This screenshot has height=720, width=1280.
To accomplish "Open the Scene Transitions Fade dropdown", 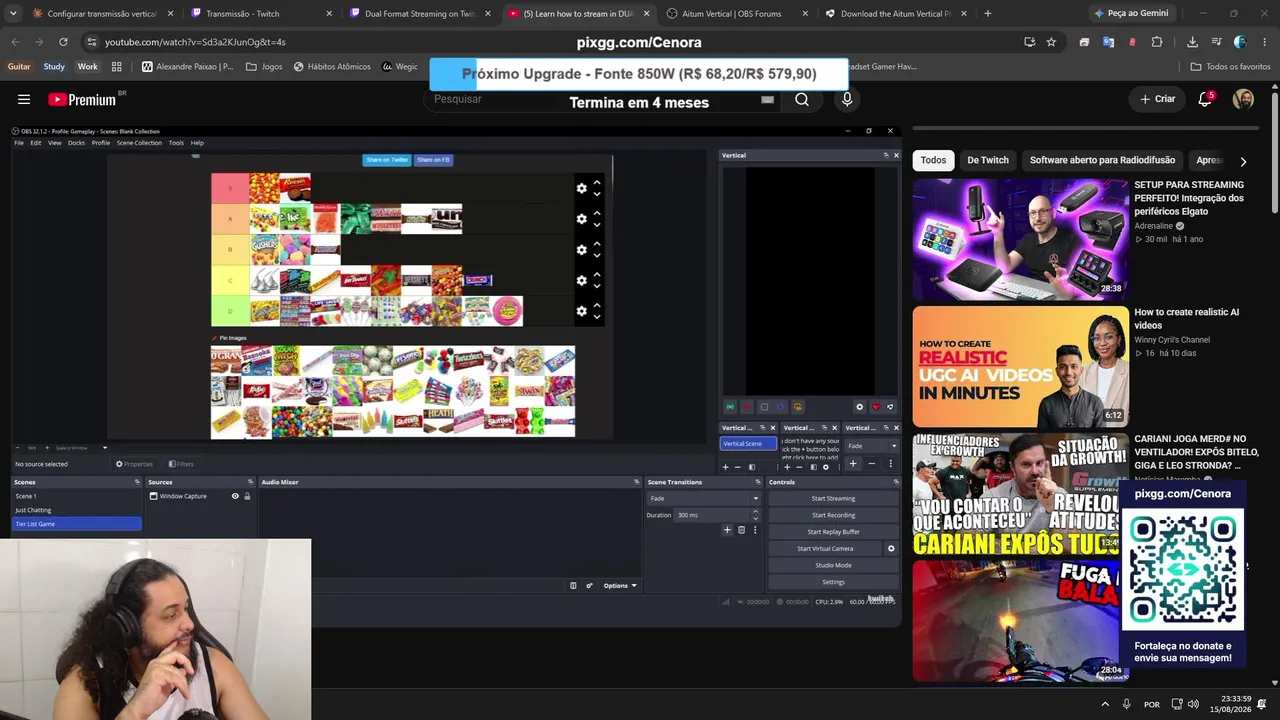I will 704,498.
